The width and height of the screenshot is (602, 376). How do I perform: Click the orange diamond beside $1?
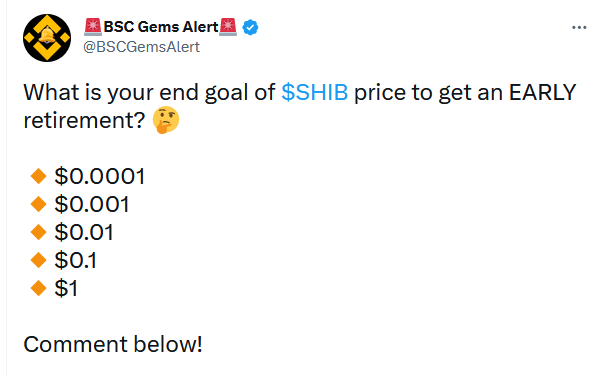click(x=38, y=288)
